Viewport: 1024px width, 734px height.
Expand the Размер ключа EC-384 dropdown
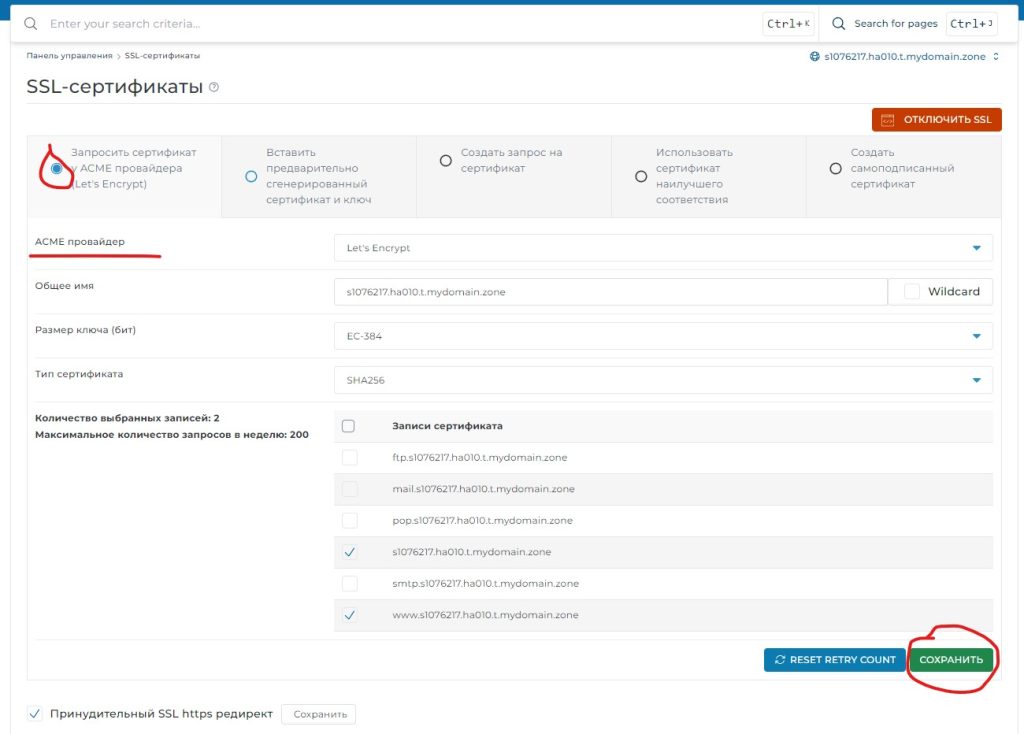coord(662,336)
